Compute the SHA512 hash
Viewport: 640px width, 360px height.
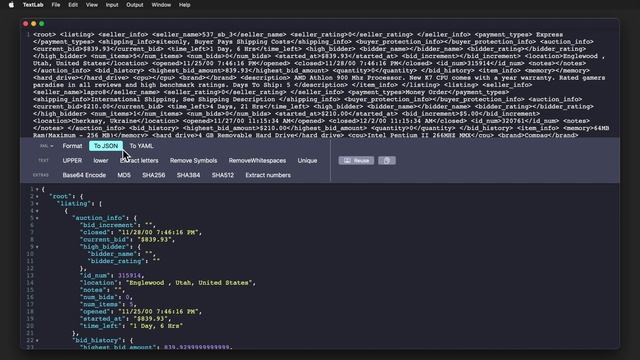pyautogui.click(x=223, y=175)
